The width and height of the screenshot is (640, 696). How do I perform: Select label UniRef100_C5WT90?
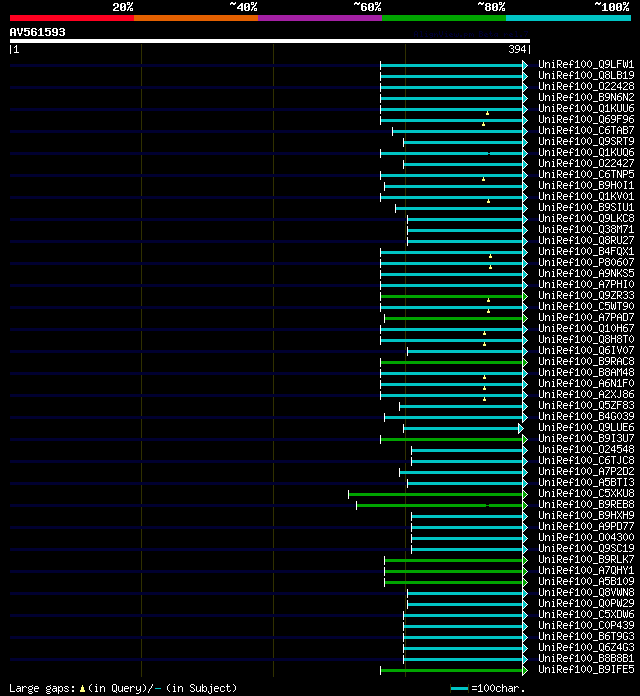tap(586, 307)
